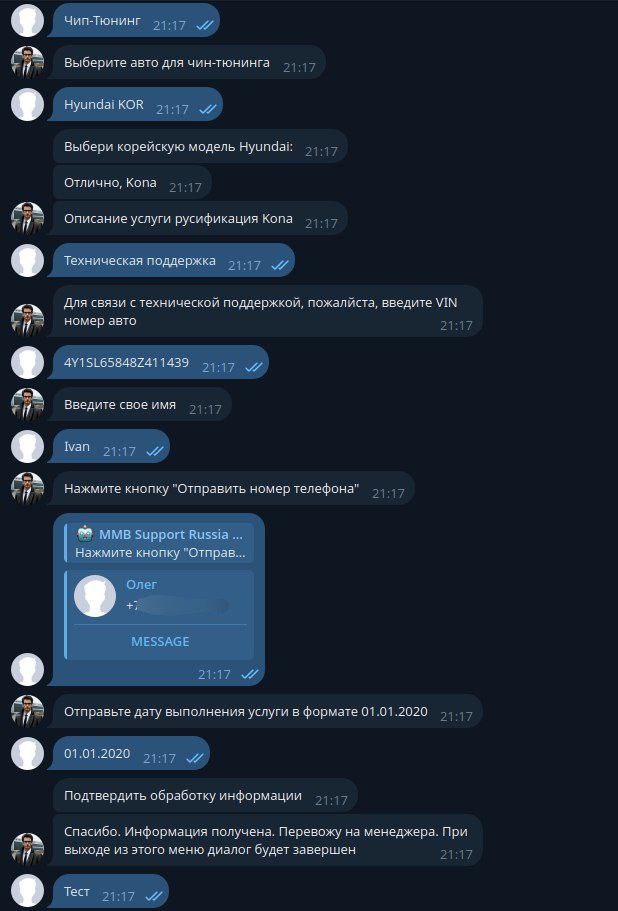Click the MESSAGE button on Олег's contact card

[160, 641]
